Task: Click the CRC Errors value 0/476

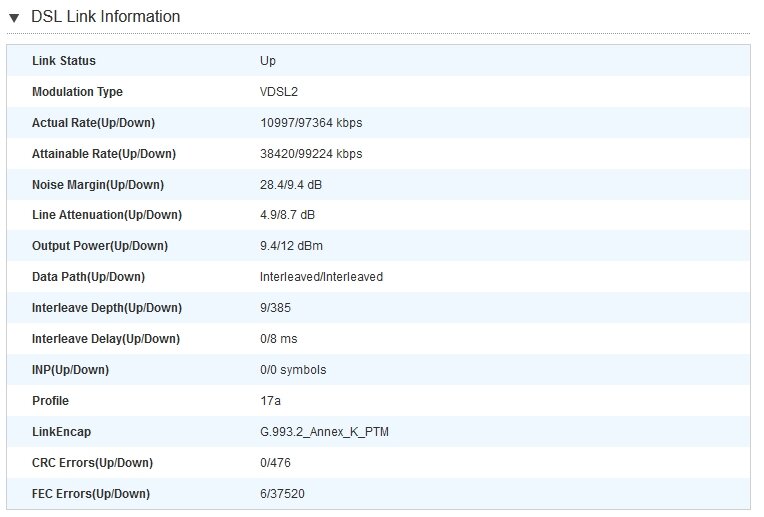Action: [x=275, y=463]
